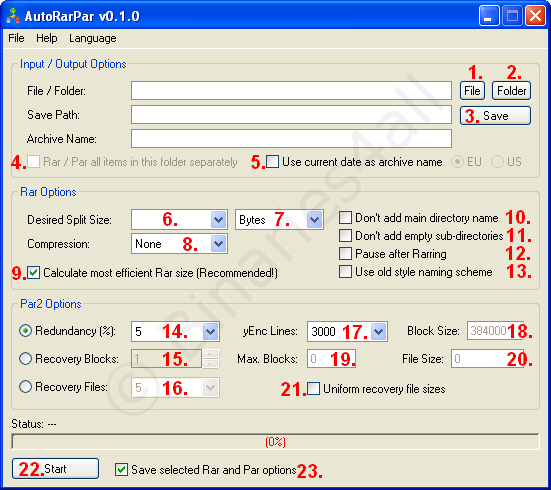Focus the Save Path input field

[x=291, y=115]
